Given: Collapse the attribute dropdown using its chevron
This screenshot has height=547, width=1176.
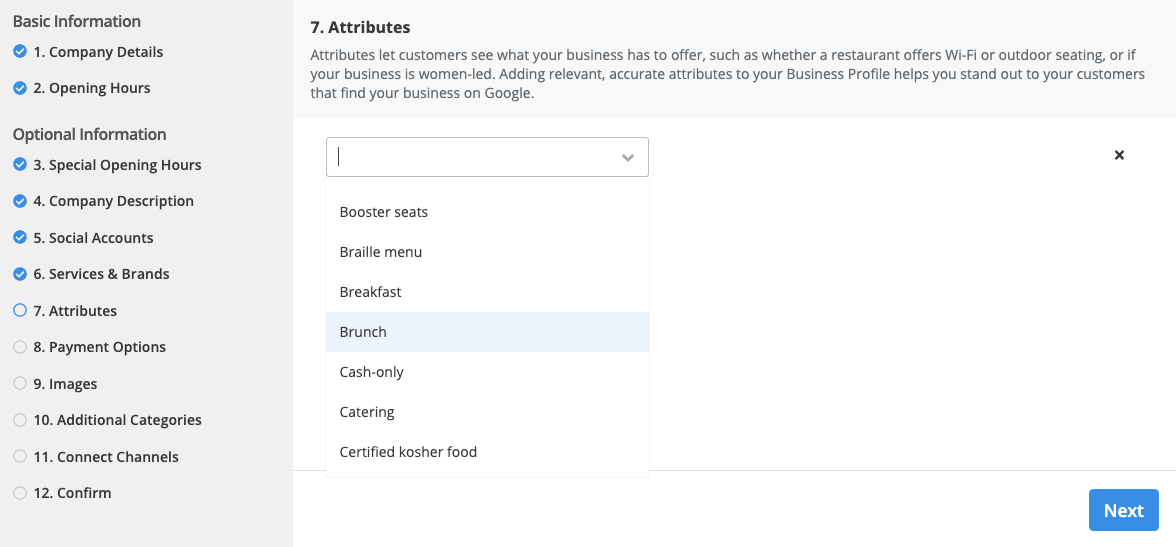Looking at the screenshot, I should (x=628, y=158).
